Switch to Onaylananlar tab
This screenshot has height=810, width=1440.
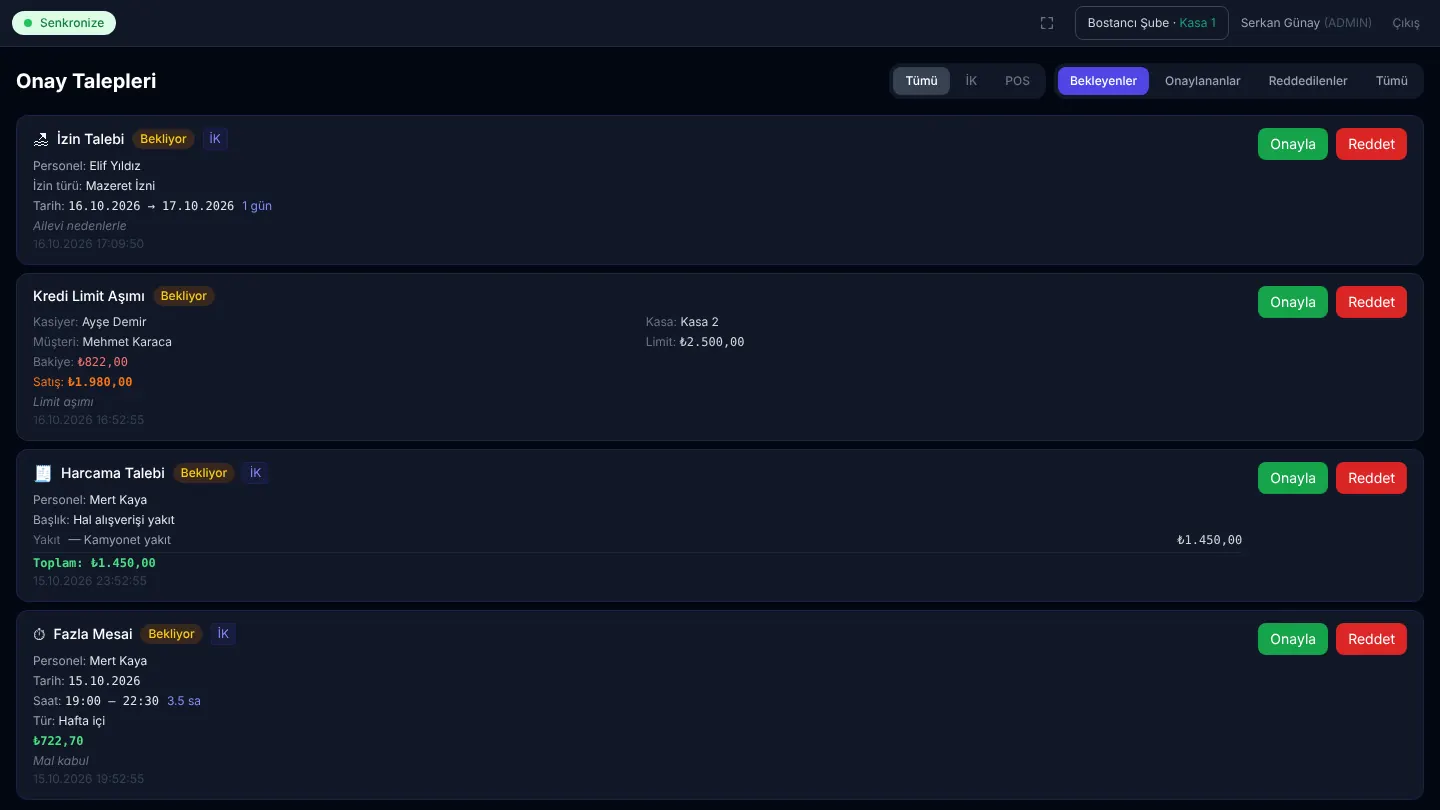click(1202, 81)
